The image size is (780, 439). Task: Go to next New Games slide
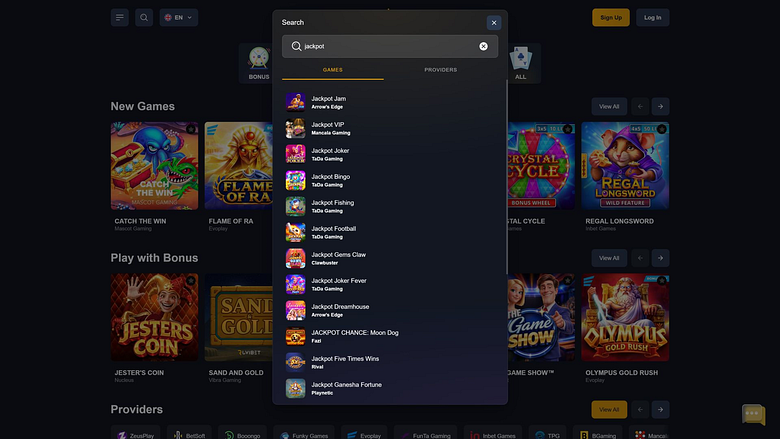click(660, 106)
